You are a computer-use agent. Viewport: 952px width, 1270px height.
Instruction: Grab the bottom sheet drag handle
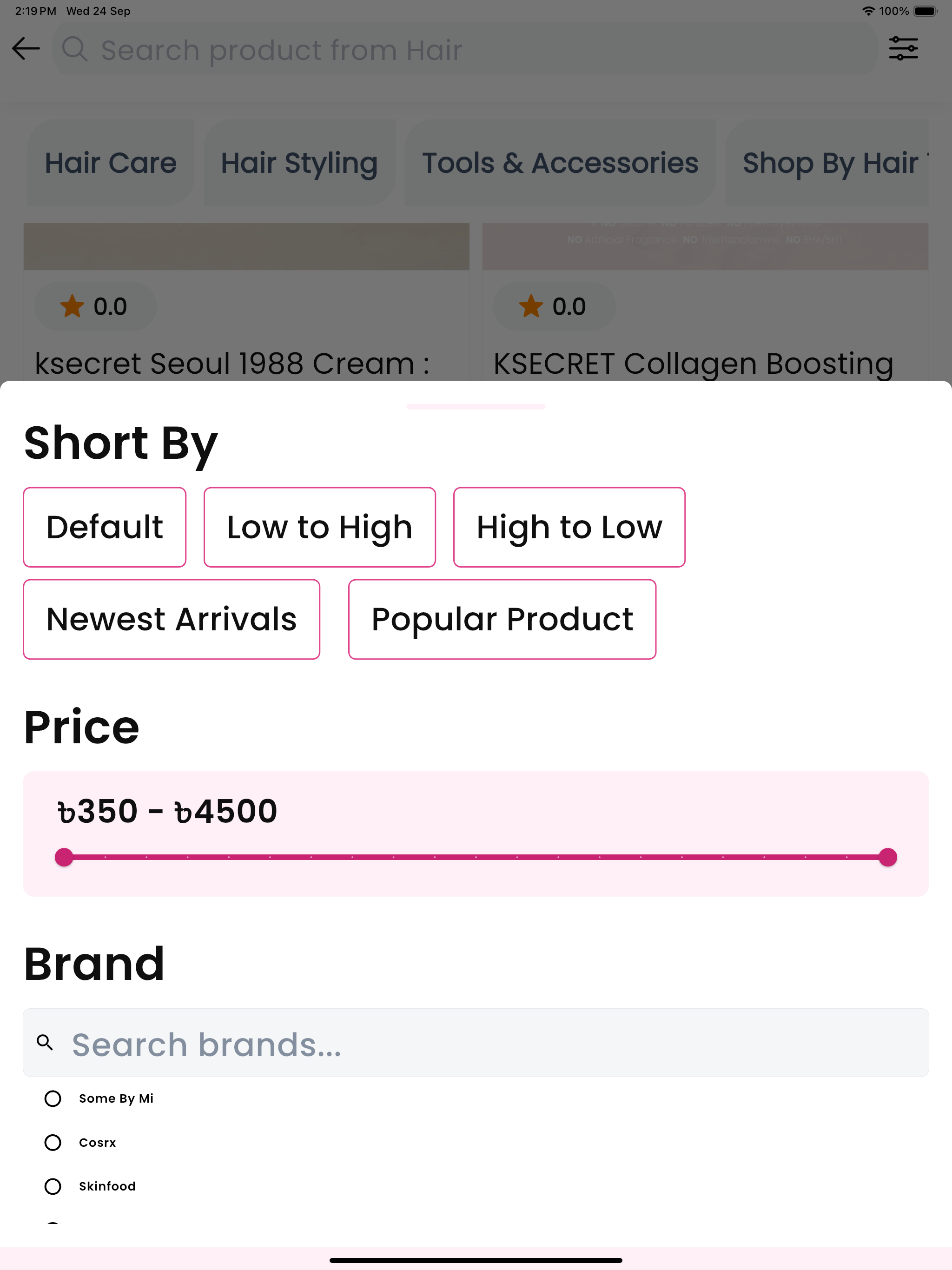click(x=476, y=406)
